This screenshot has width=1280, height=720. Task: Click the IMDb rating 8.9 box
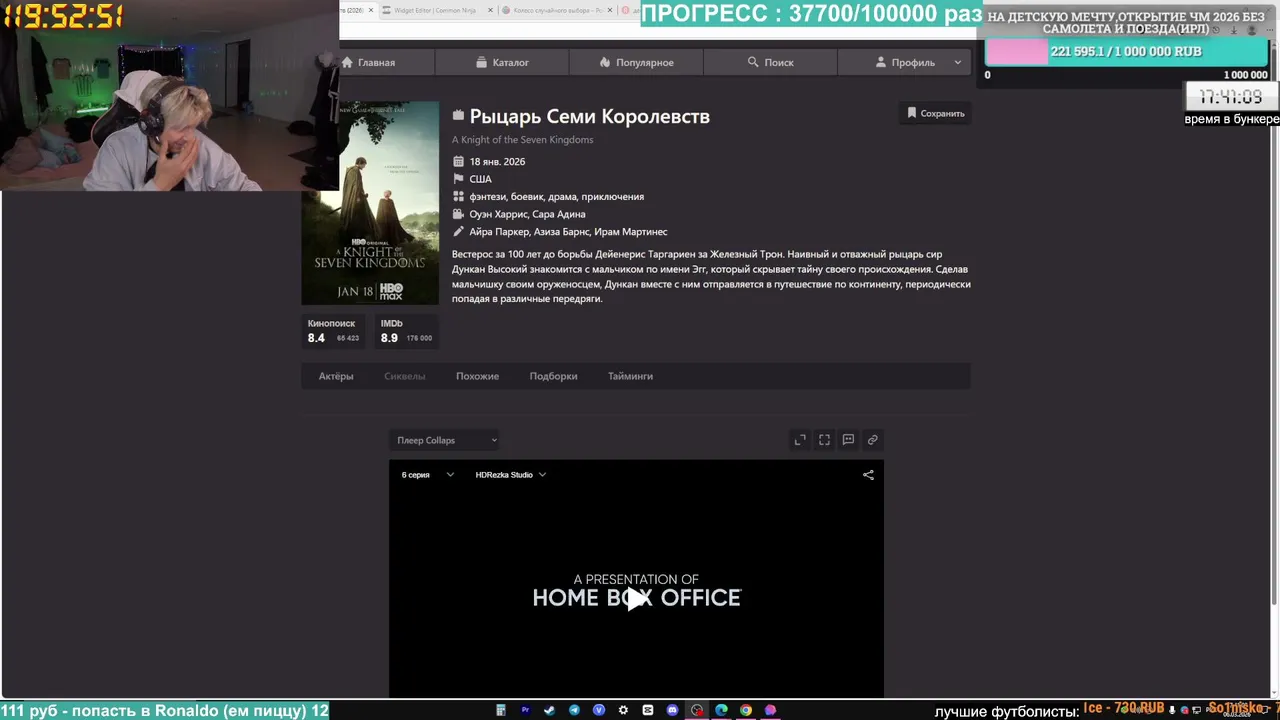click(x=406, y=331)
